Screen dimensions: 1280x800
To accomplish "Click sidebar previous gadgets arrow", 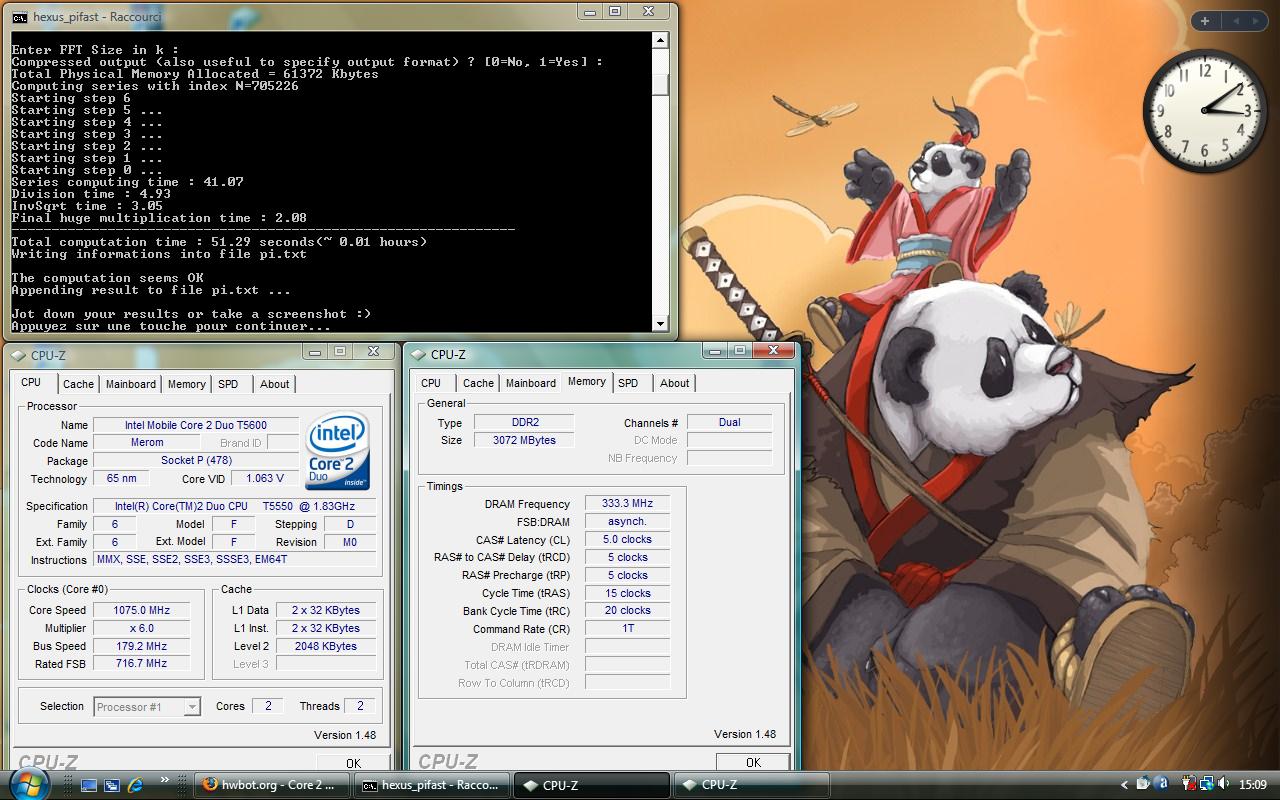I will (x=1236, y=21).
